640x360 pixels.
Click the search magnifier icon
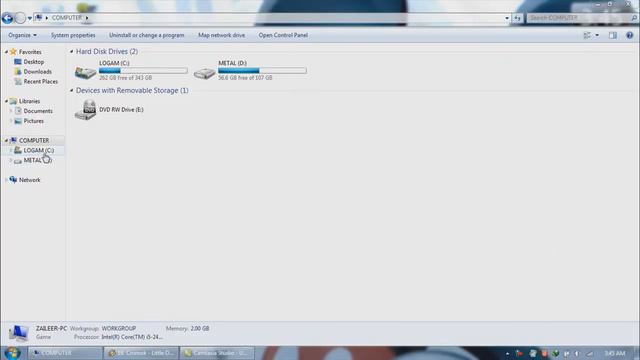click(x=633, y=18)
